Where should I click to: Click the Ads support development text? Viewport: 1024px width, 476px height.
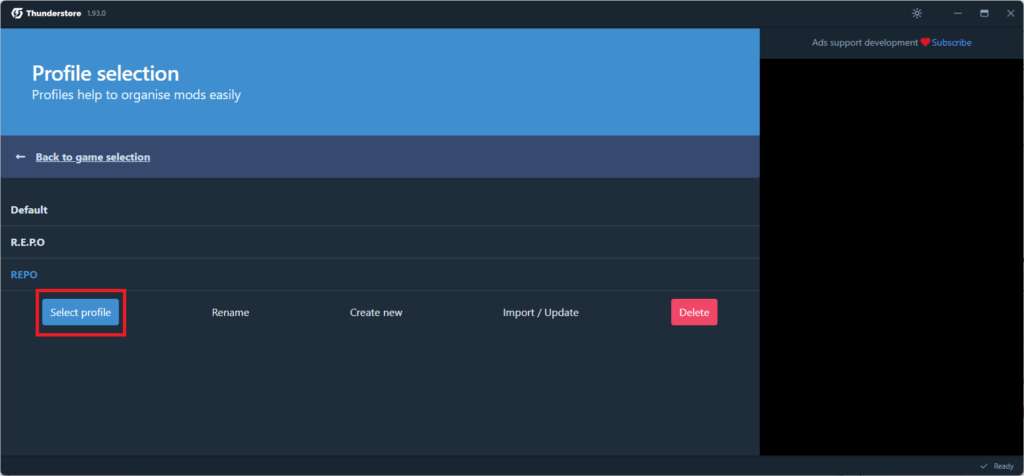click(x=865, y=42)
